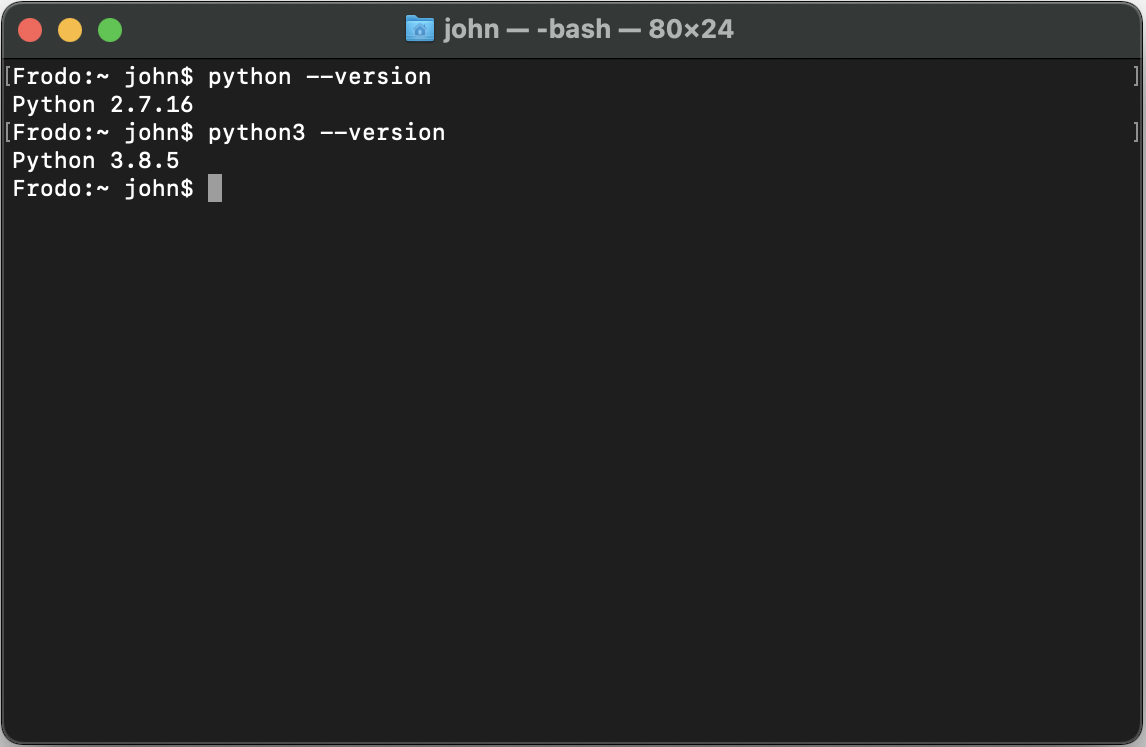Image resolution: width=1146 pixels, height=747 pixels.
Task: Click "-bash" in the window title
Action: (574, 29)
